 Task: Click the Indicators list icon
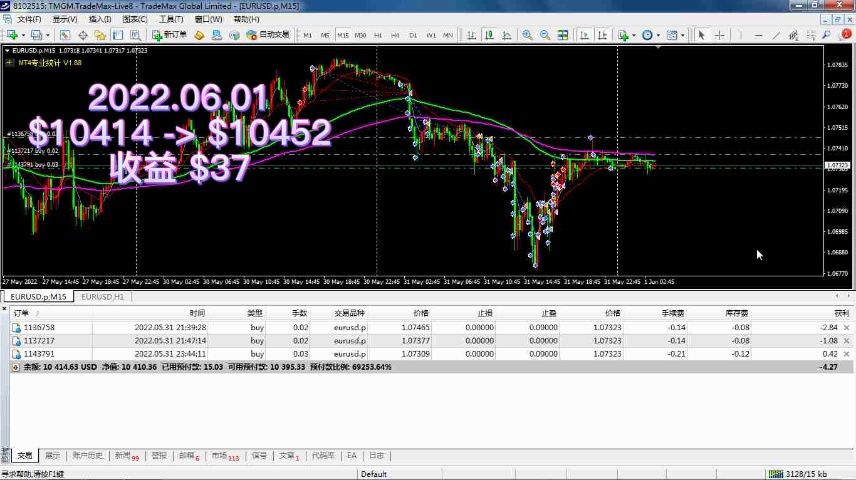623,35
